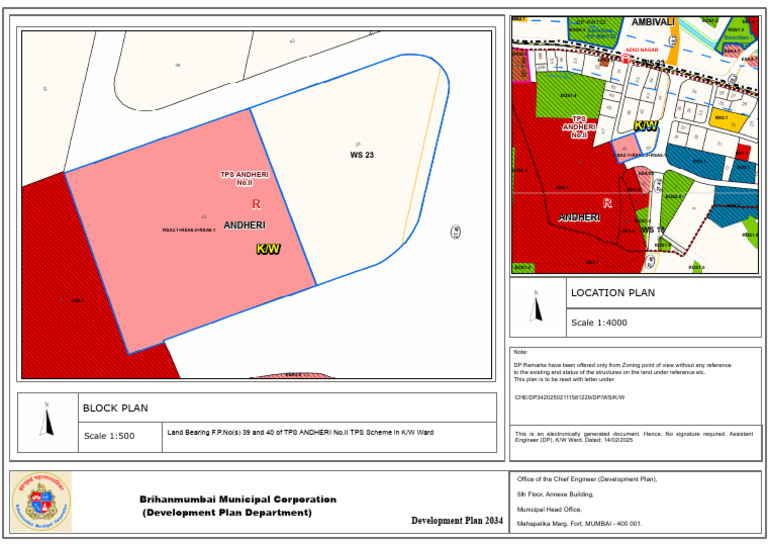Click the 'Note:' heading
Screen dimensions: 768x544
coord(520,352)
